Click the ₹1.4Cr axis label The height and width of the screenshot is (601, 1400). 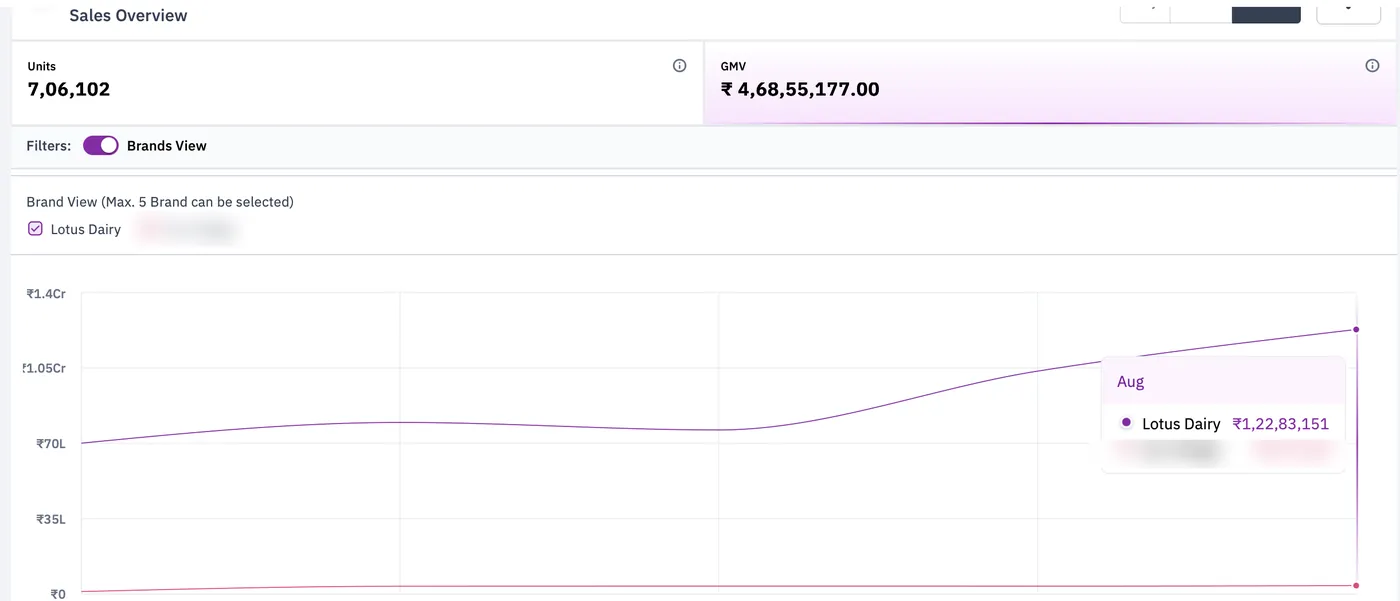[46, 294]
